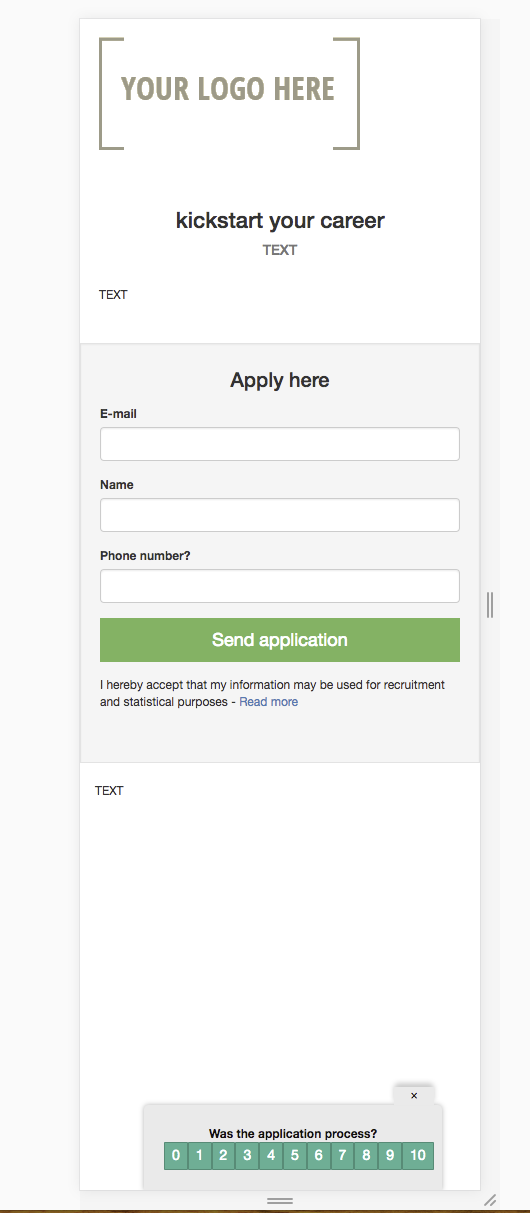
Task: Choose rating 9 on the scale
Action: click(x=390, y=1156)
